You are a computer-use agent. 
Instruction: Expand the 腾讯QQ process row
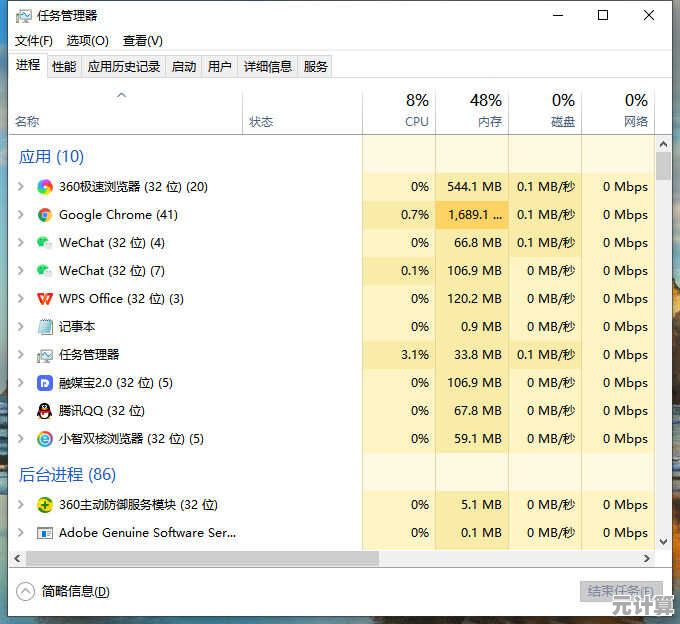pyautogui.click(x=20, y=411)
